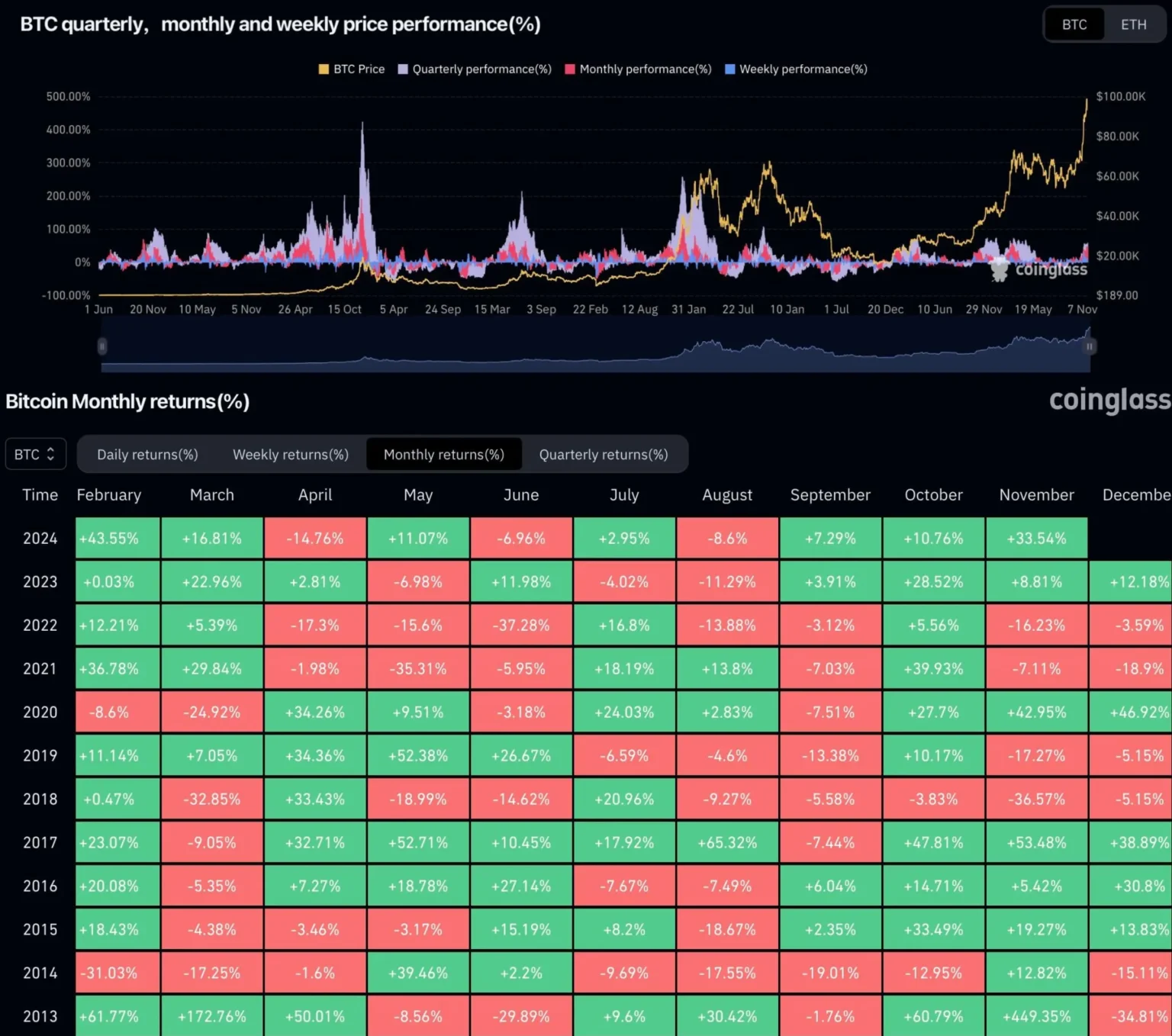Click the 2020 row year label
Screen dimensions: 1172x1036
coord(40,713)
